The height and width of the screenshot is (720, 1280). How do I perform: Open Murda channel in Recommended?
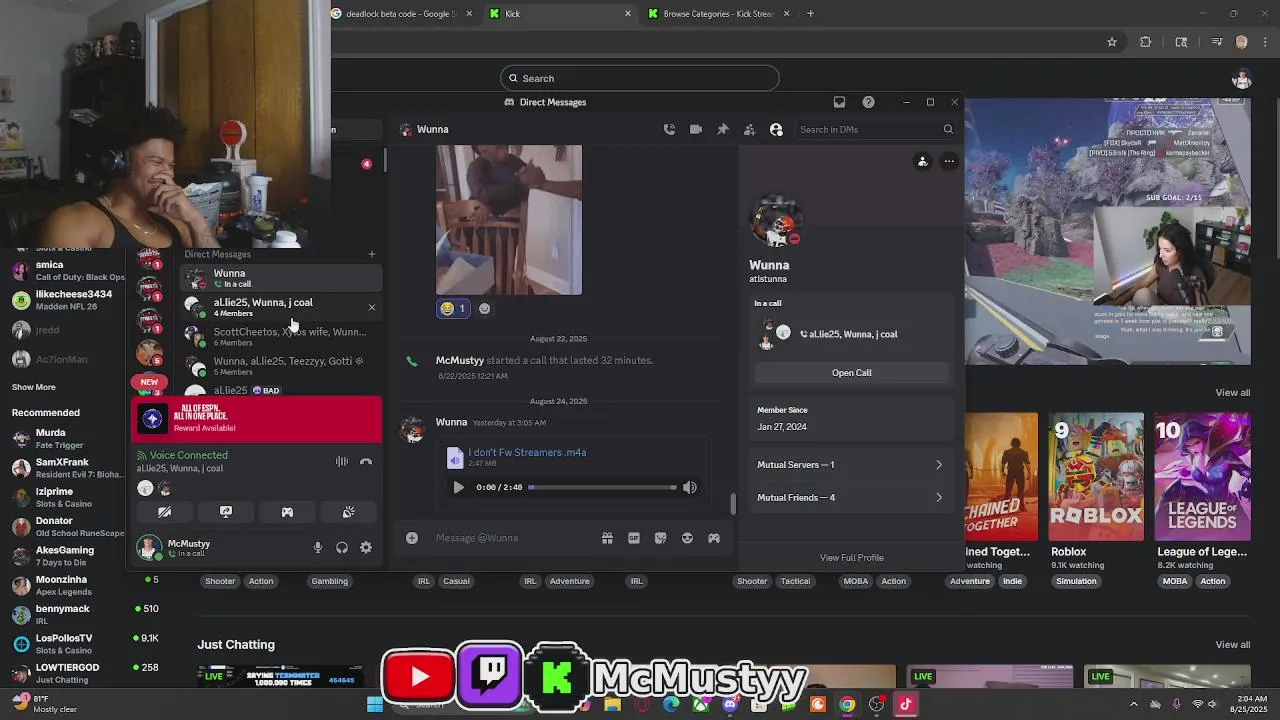[x=65, y=439]
